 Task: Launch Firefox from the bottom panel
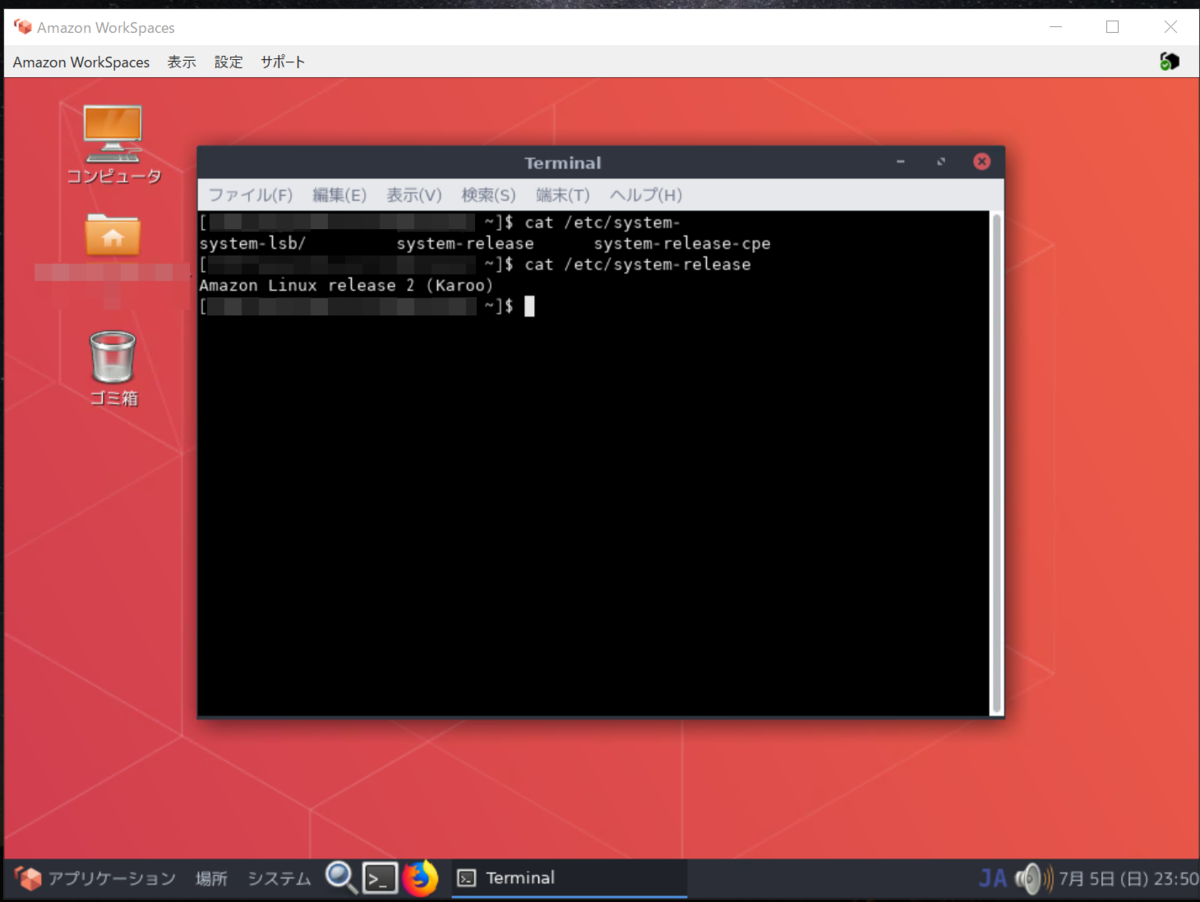pyautogui.click(x=421, y=878)
